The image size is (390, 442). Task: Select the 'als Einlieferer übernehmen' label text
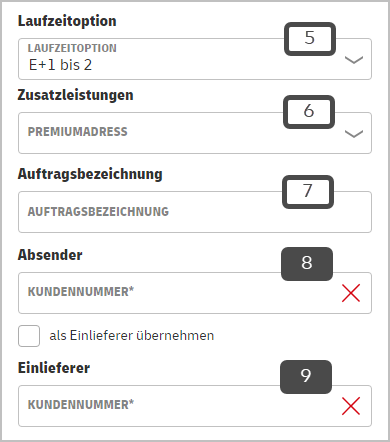pyautogui.click(x=132, y=336)
